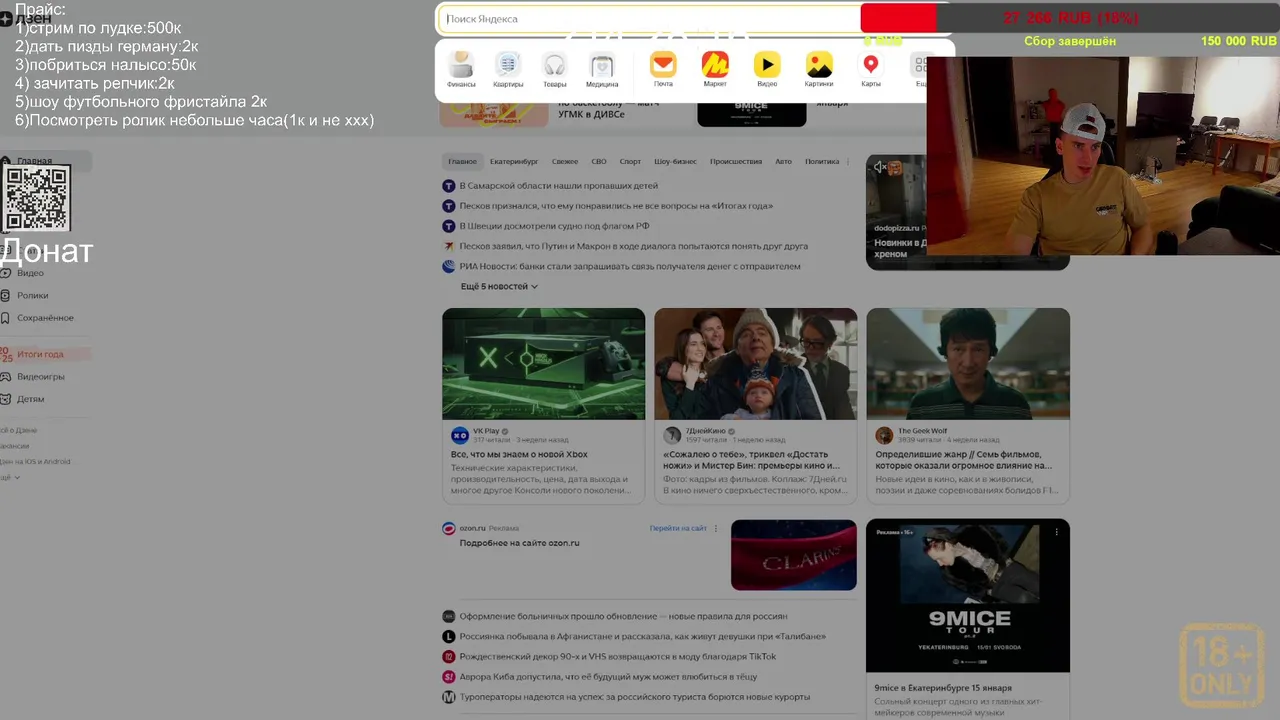Select the Главное news tab
The image size is (1280, 720).
tap(463, 161)
